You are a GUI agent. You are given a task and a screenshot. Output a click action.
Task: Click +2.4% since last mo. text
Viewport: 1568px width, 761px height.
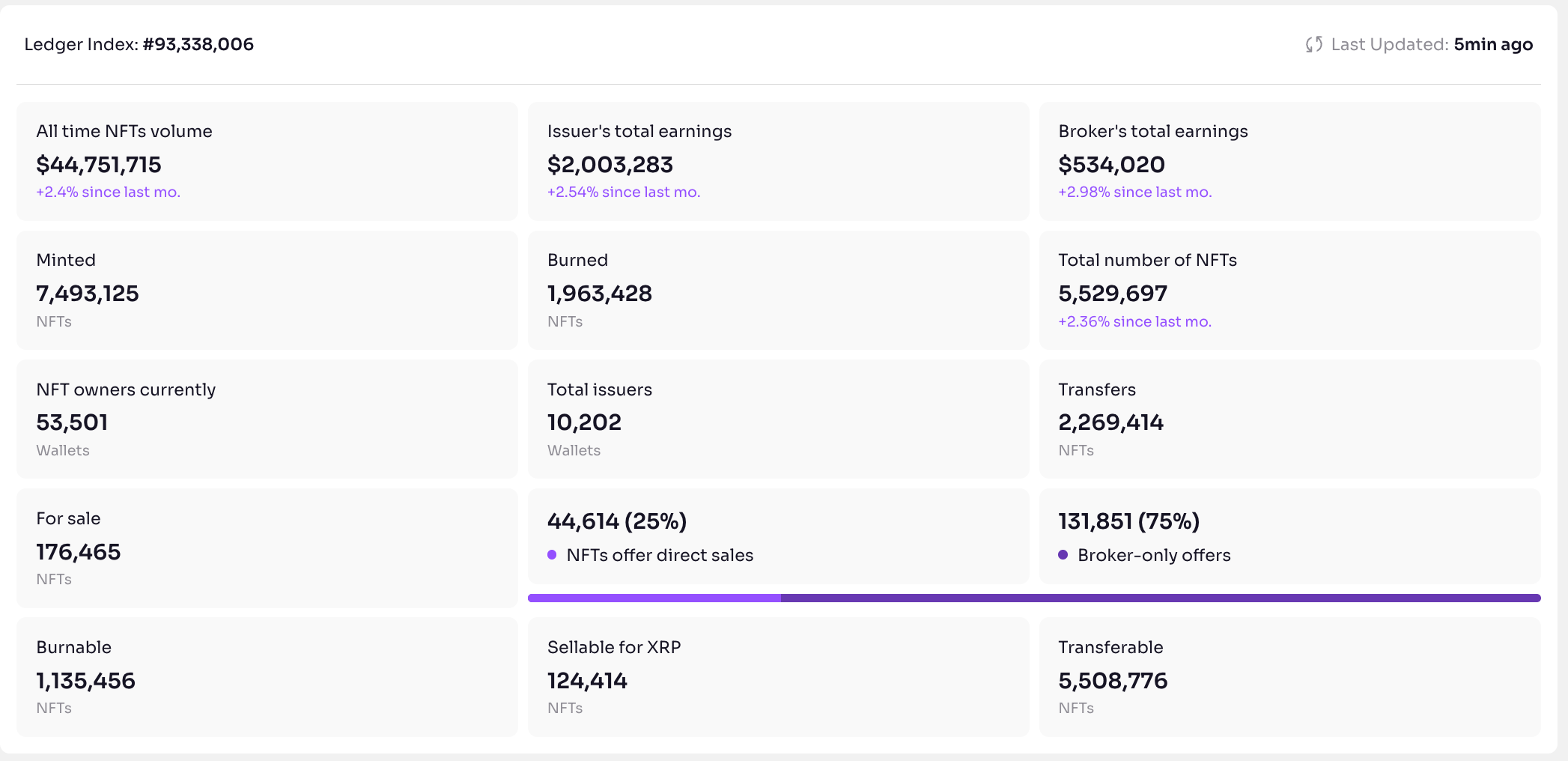tap(109, 192)
